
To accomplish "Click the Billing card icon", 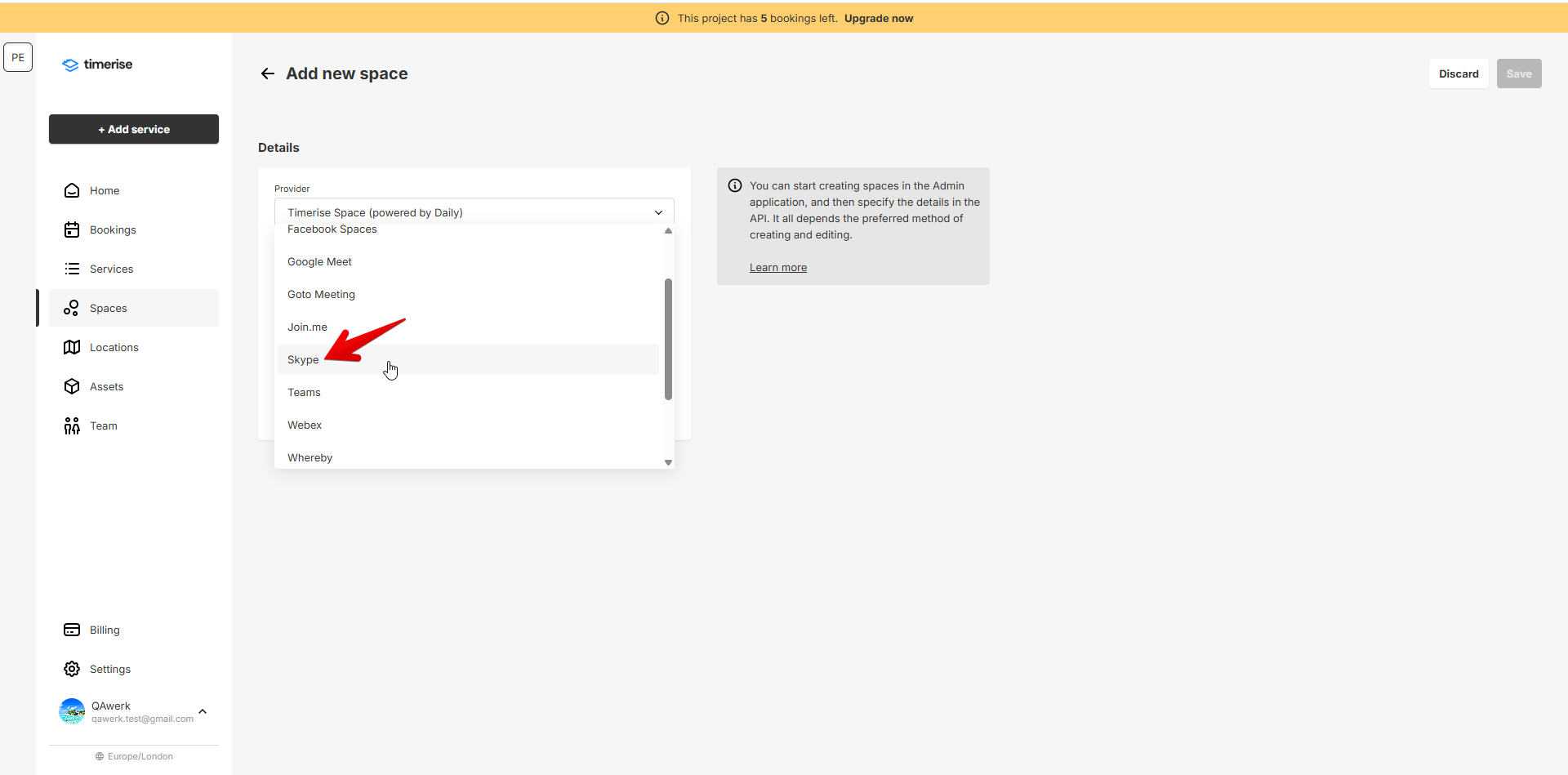I will (72, 630).
